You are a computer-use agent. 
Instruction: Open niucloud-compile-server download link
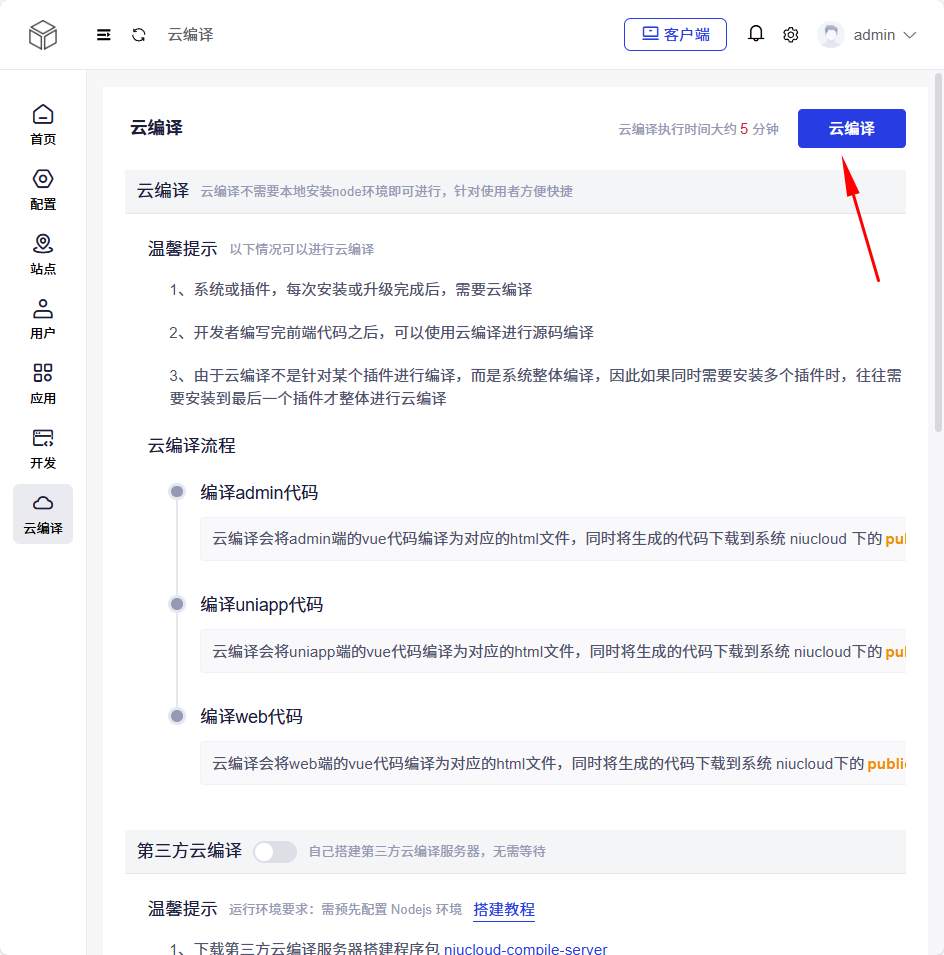525,949
